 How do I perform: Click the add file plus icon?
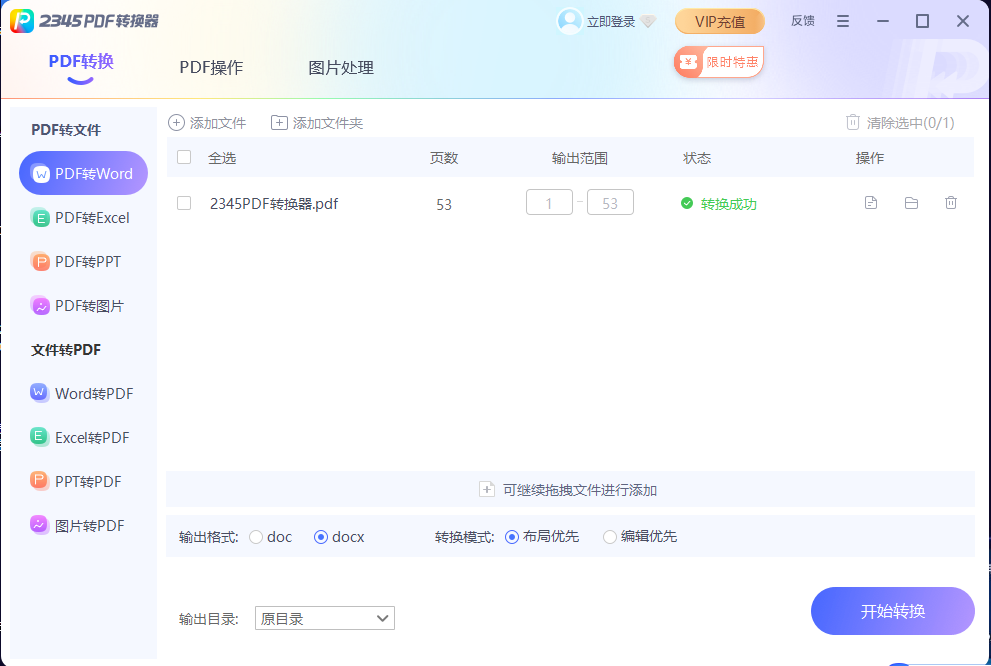tap(176, 123)
